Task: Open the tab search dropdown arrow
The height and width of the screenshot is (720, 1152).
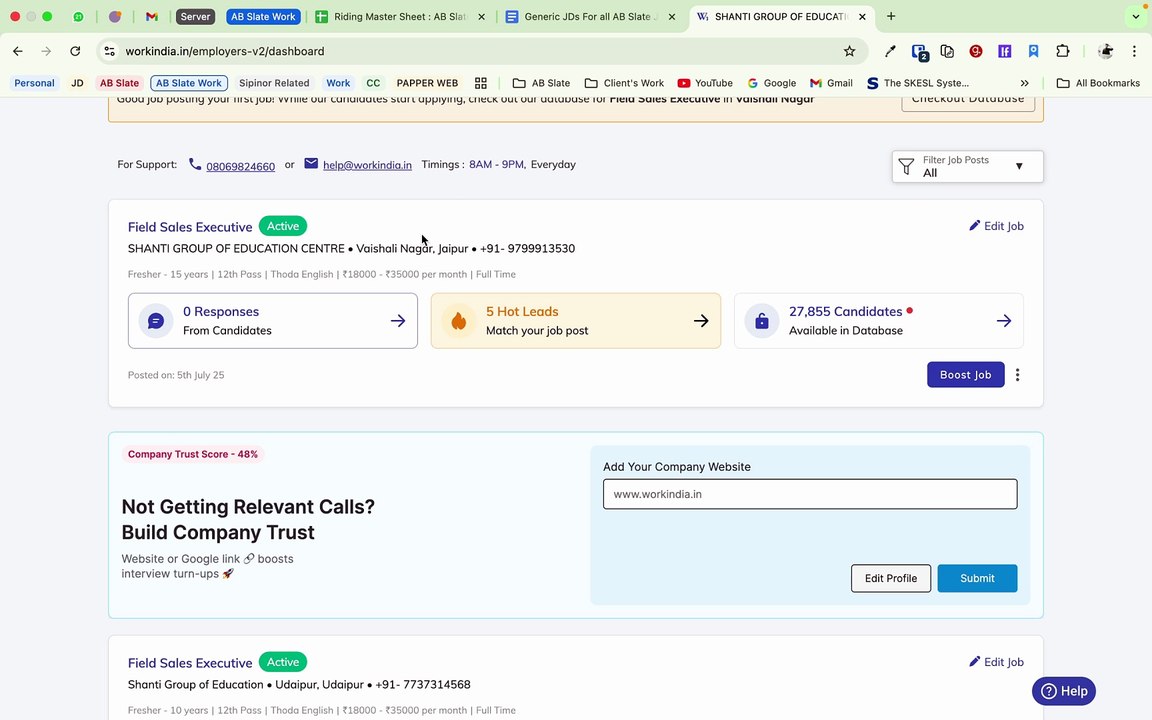Action: (1136, 16)
